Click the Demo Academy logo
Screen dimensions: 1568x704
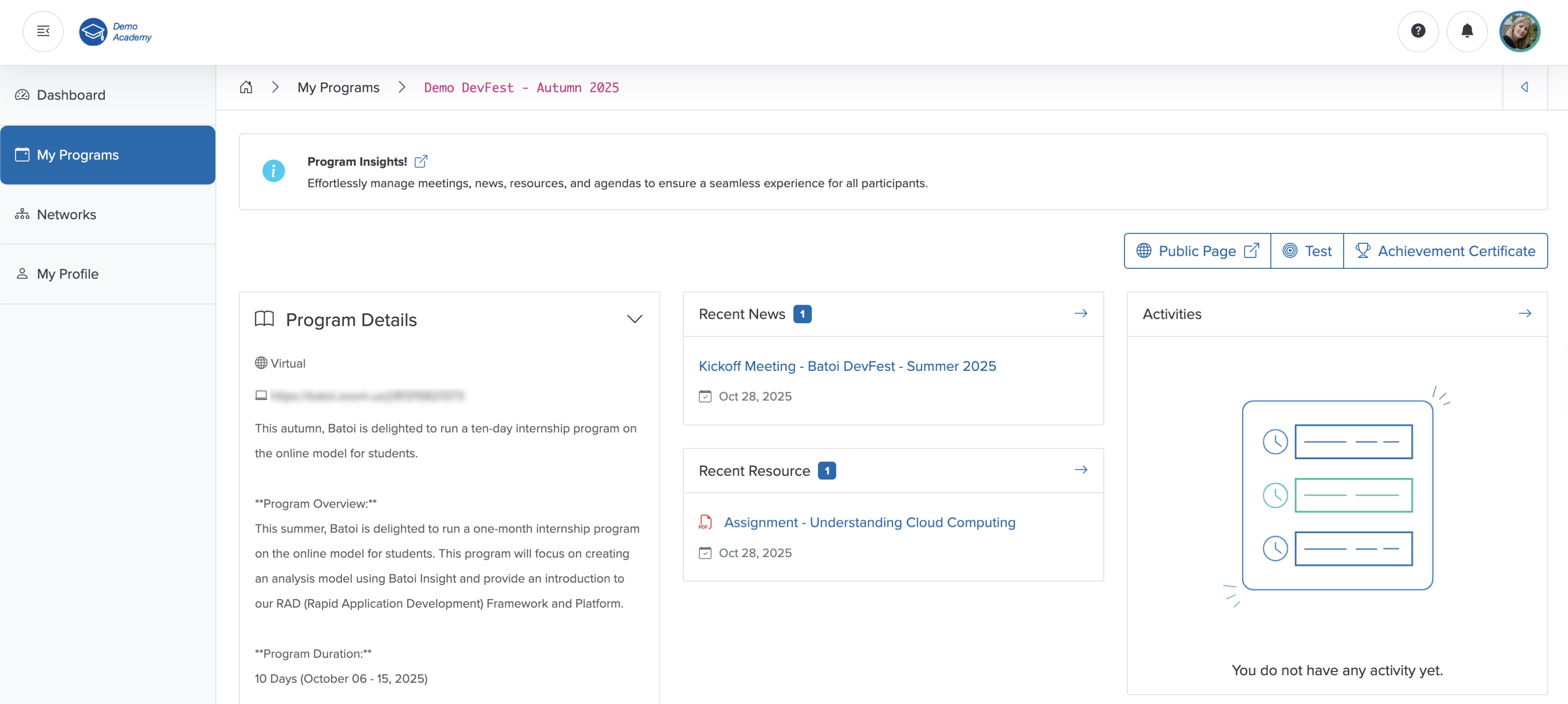click(x=115, y=31)
